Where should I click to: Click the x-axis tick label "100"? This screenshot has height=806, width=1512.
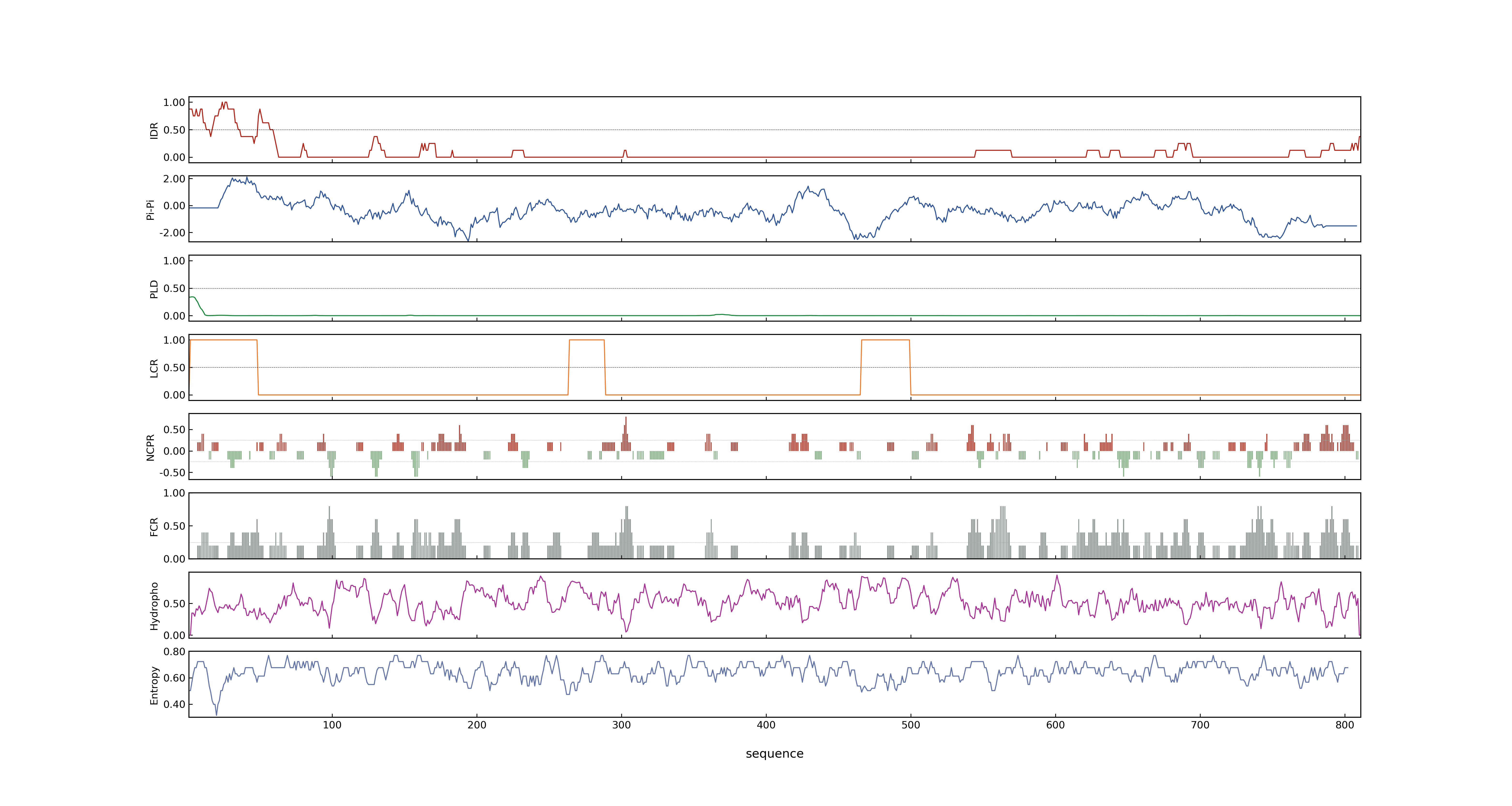(332, 725)
